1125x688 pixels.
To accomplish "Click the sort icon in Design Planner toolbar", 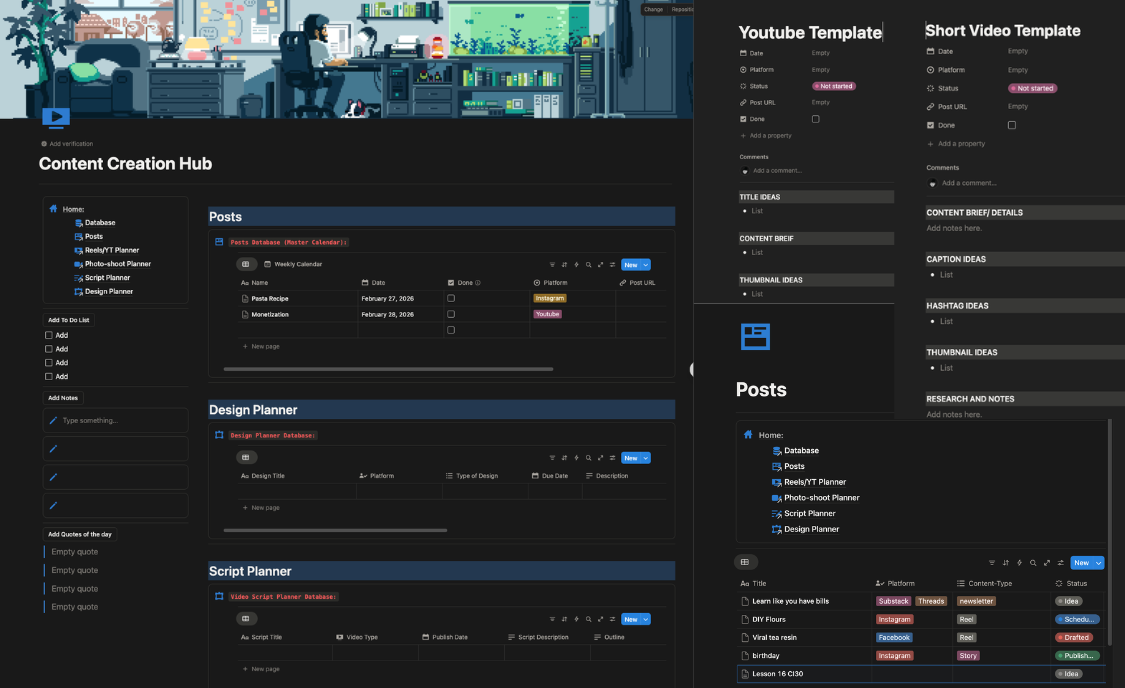I will click(x=565, y=458).
